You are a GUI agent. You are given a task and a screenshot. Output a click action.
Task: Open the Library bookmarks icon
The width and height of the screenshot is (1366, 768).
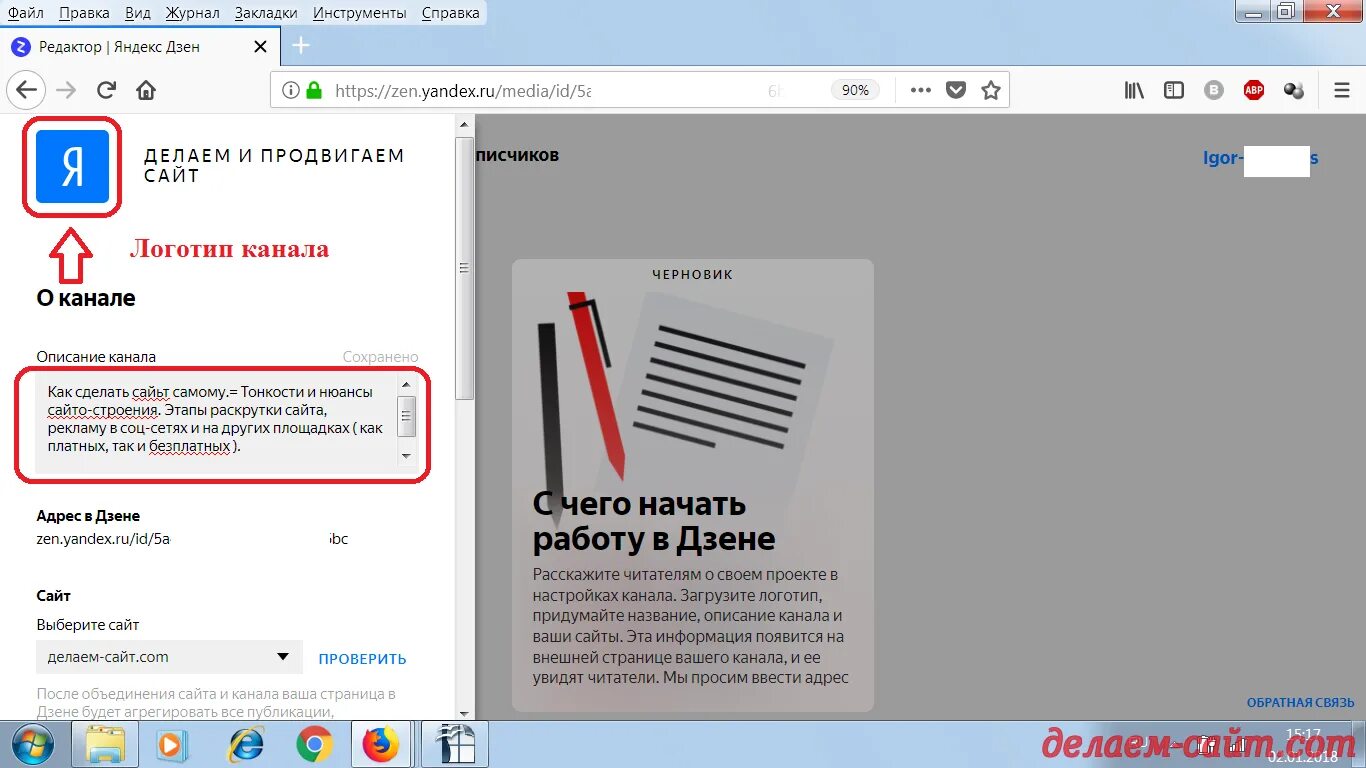[1134, 90]
